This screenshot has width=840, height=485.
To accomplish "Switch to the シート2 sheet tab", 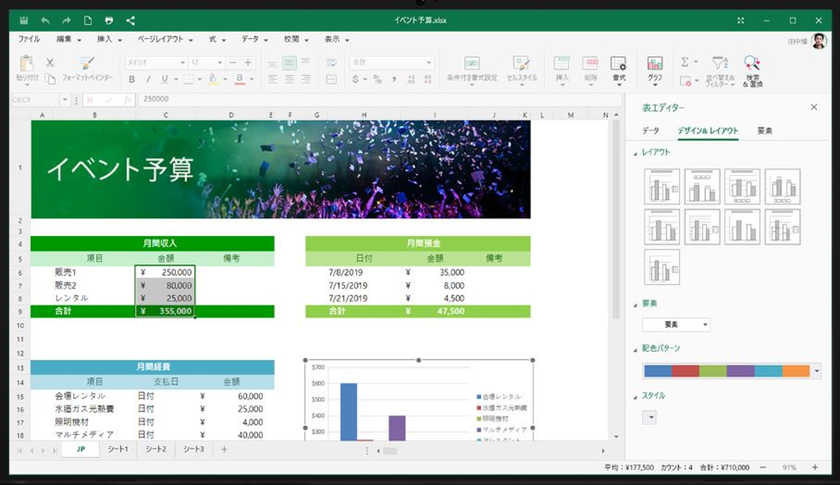I will point(156,450).
